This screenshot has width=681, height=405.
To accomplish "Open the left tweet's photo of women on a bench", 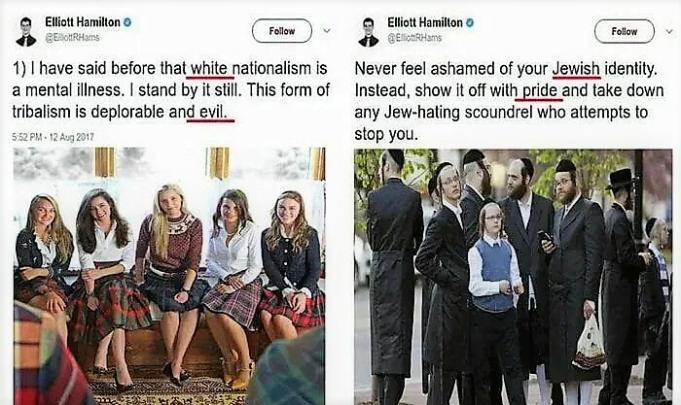I will click(169, 276).
